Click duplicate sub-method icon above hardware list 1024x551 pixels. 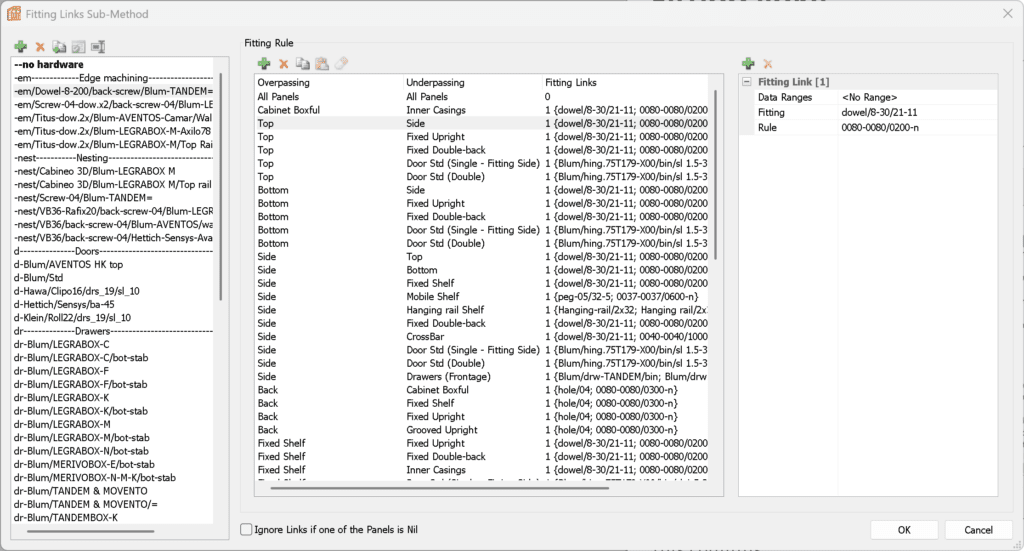59,46
